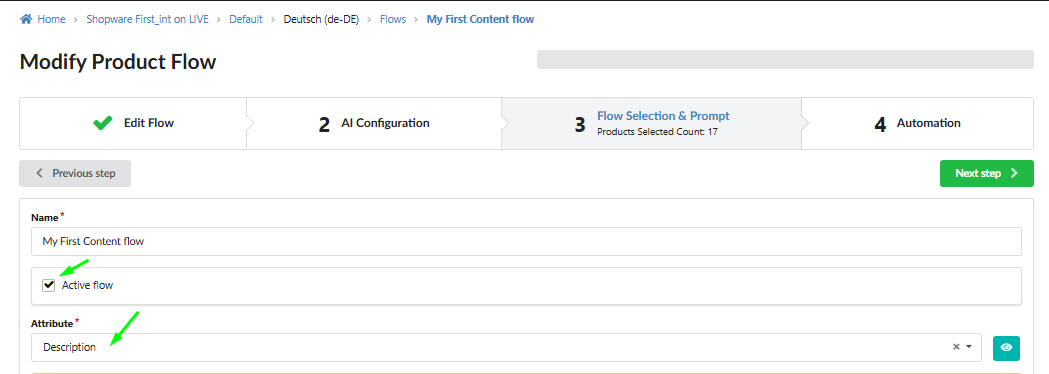The height and width of the screenshot is (374, 1049).
Task: Click the step number 2 icon
Action: point(324,124)
